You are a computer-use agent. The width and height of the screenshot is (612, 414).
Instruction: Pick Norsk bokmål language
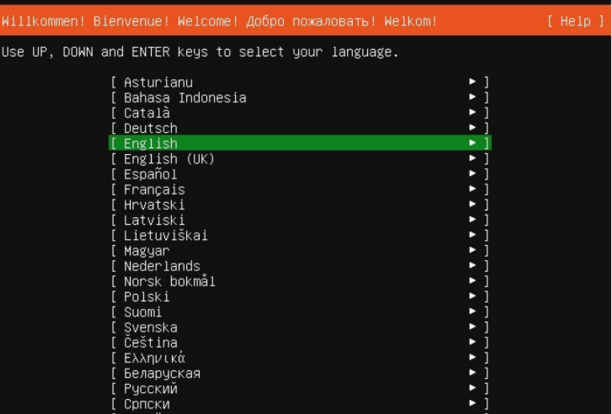point(299,281)
